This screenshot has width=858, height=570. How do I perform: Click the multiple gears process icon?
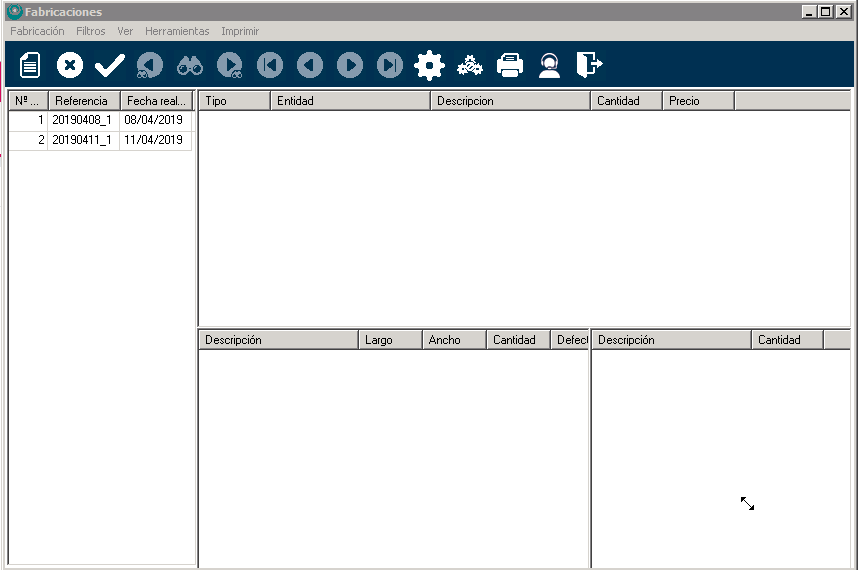click(x=470, y=66)
